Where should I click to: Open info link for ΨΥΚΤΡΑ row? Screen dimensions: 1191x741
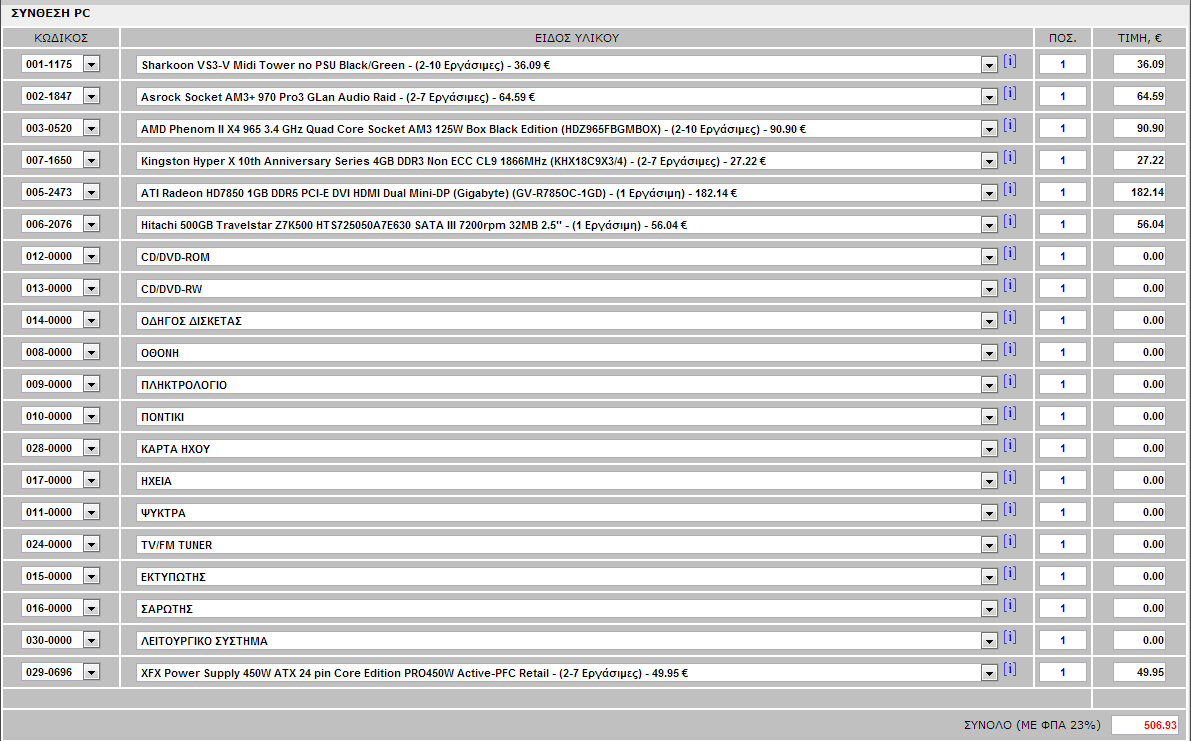[1009, 508]
